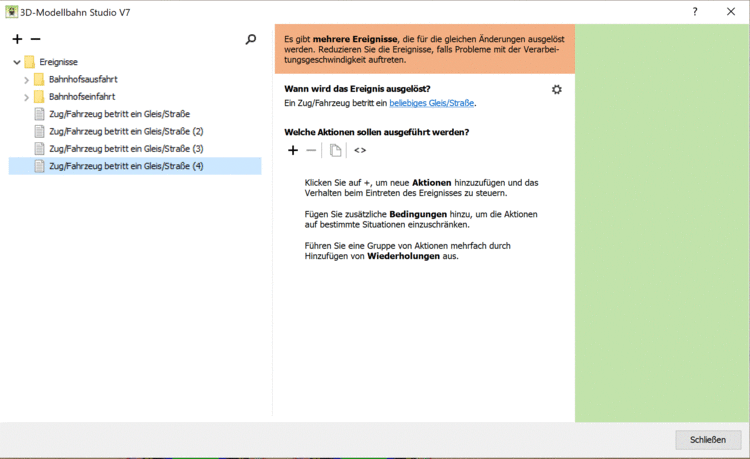This screenshot has width=750, height=459.
Task: Click the minus icon to remove selected event
Action: (x=35, y=39)
